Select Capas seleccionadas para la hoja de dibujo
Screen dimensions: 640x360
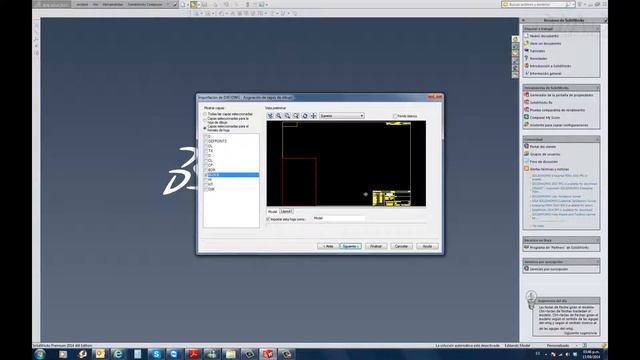click(205, 120)
